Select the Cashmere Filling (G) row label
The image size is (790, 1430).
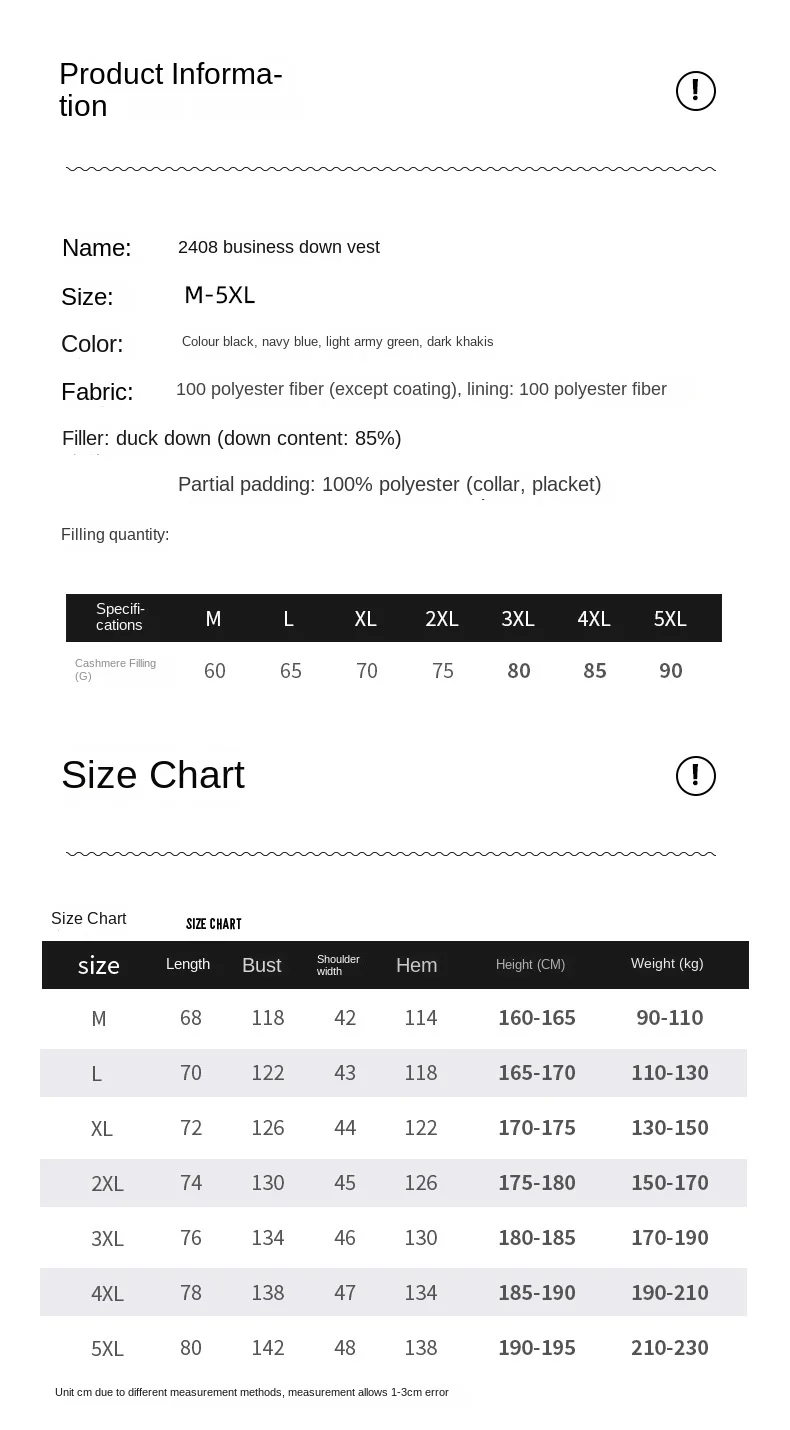115,669
